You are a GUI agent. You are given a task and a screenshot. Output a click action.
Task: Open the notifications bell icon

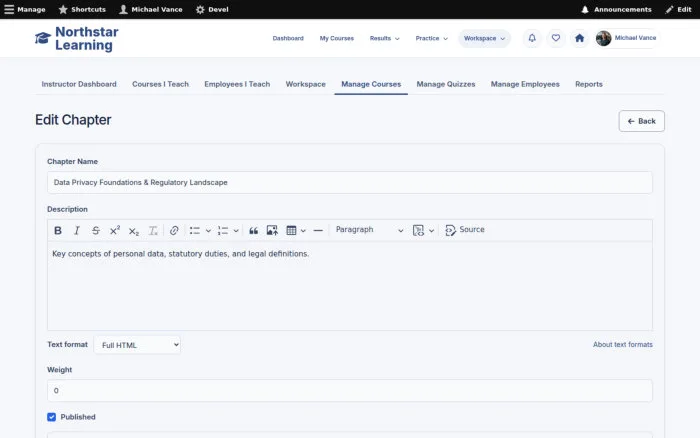(x=532, y=38)
